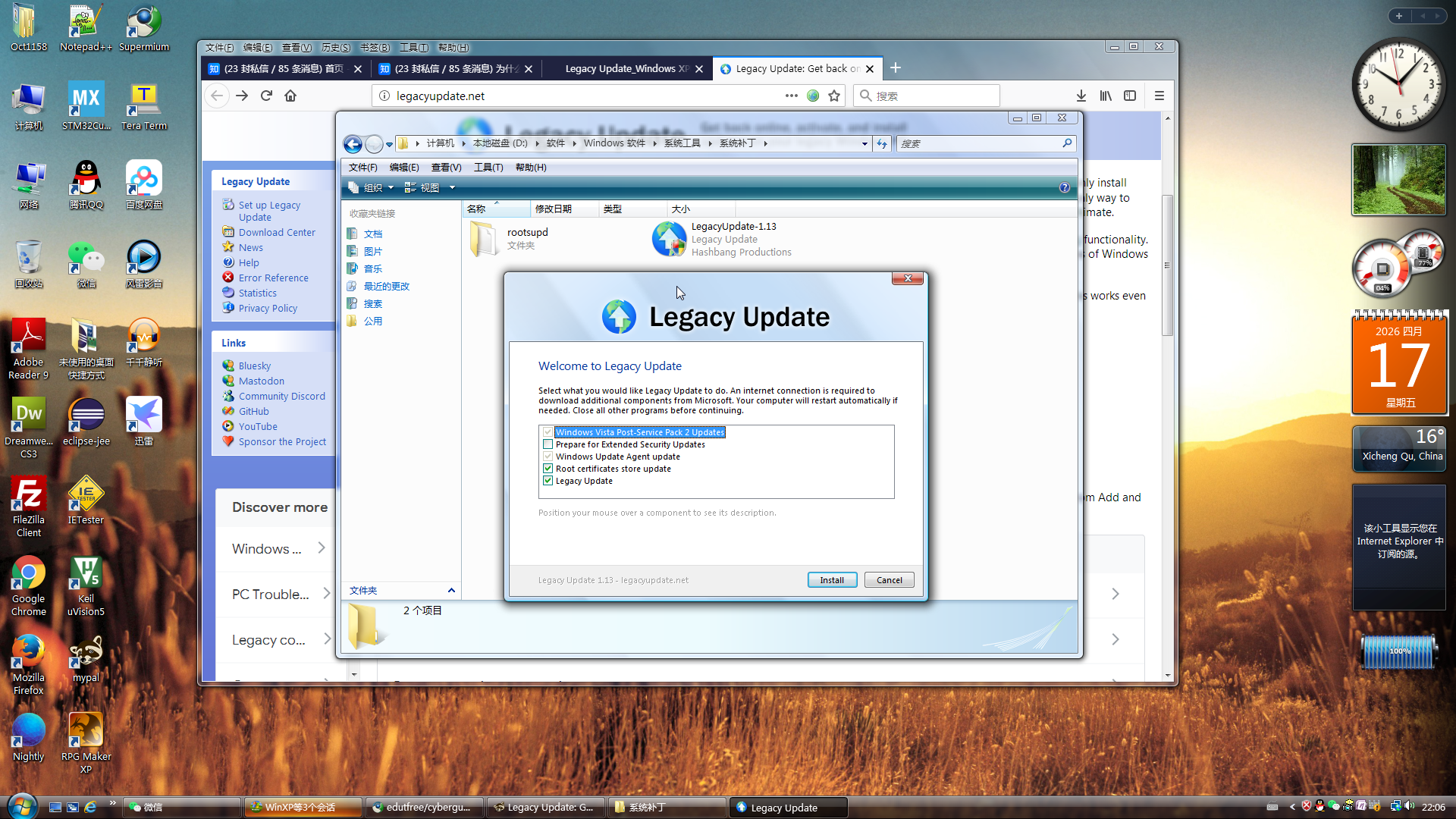
Task: Uncheck Root certificates store update
Action: point(548,469)
